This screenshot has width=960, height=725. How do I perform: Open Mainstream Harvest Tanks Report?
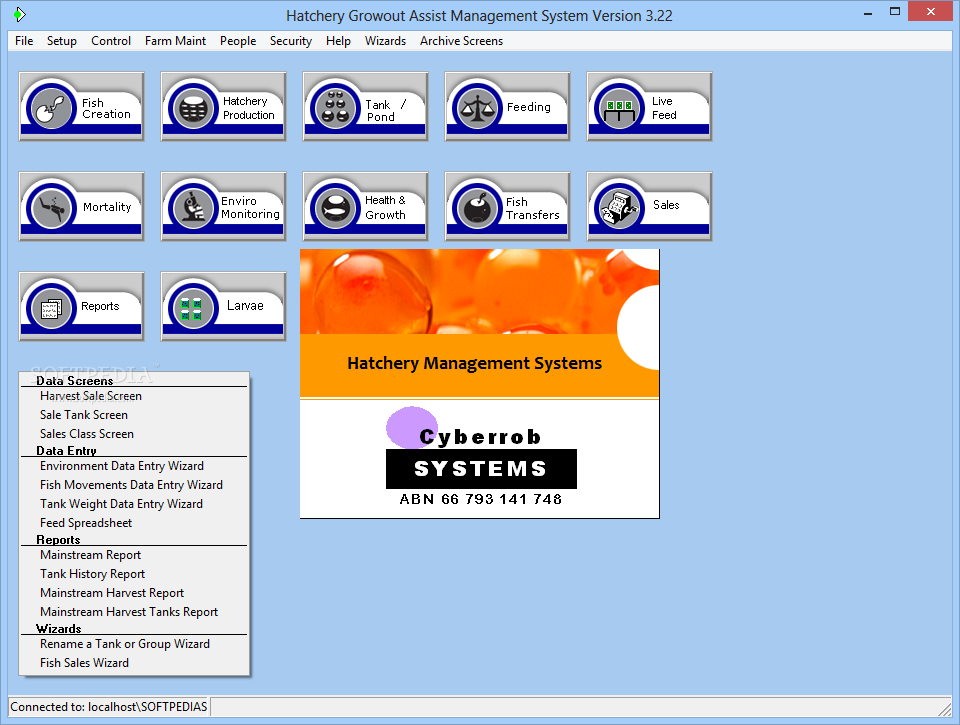click(129, 612)
